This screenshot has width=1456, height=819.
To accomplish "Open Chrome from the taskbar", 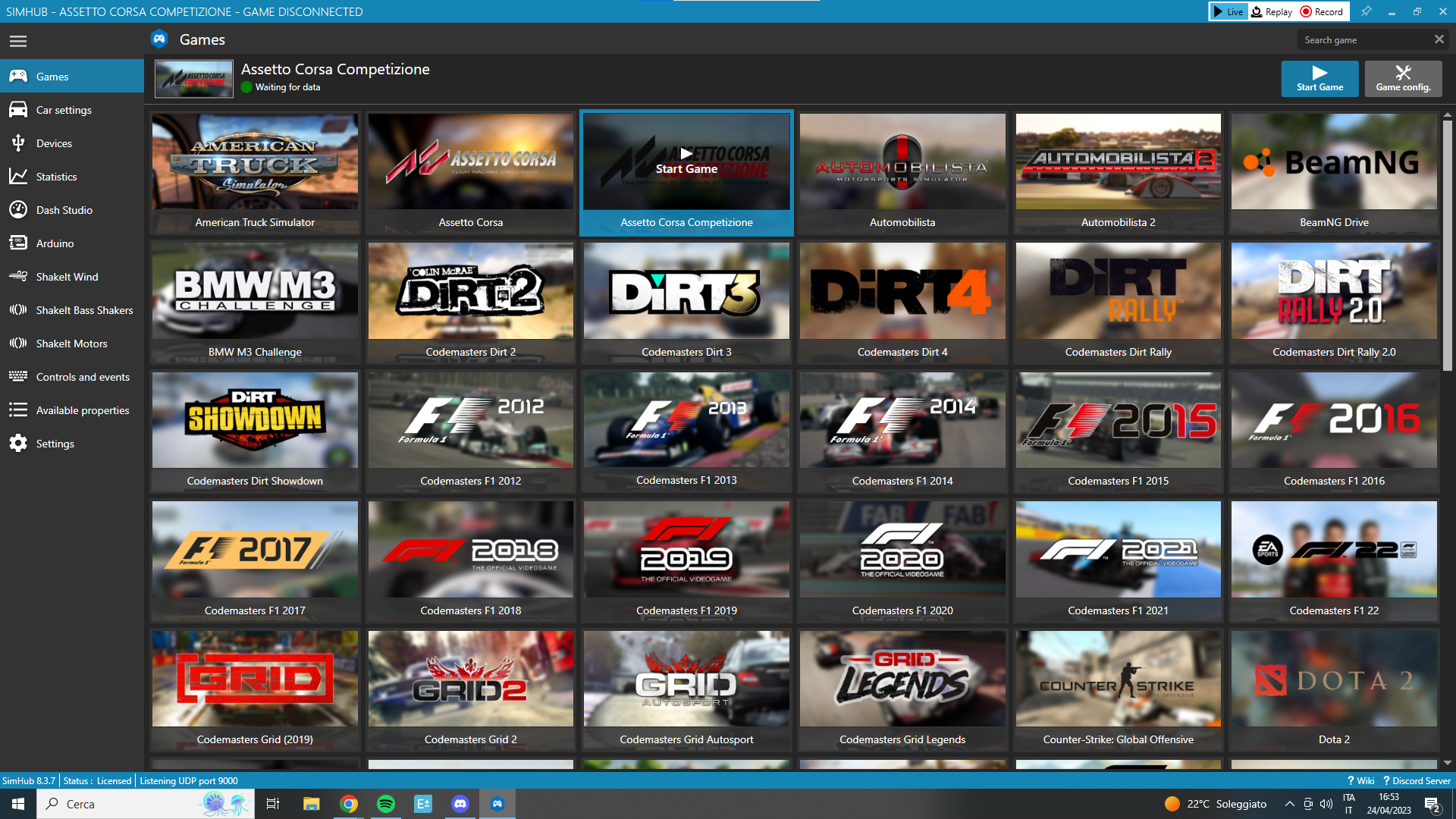I will [x=349, y=804].
